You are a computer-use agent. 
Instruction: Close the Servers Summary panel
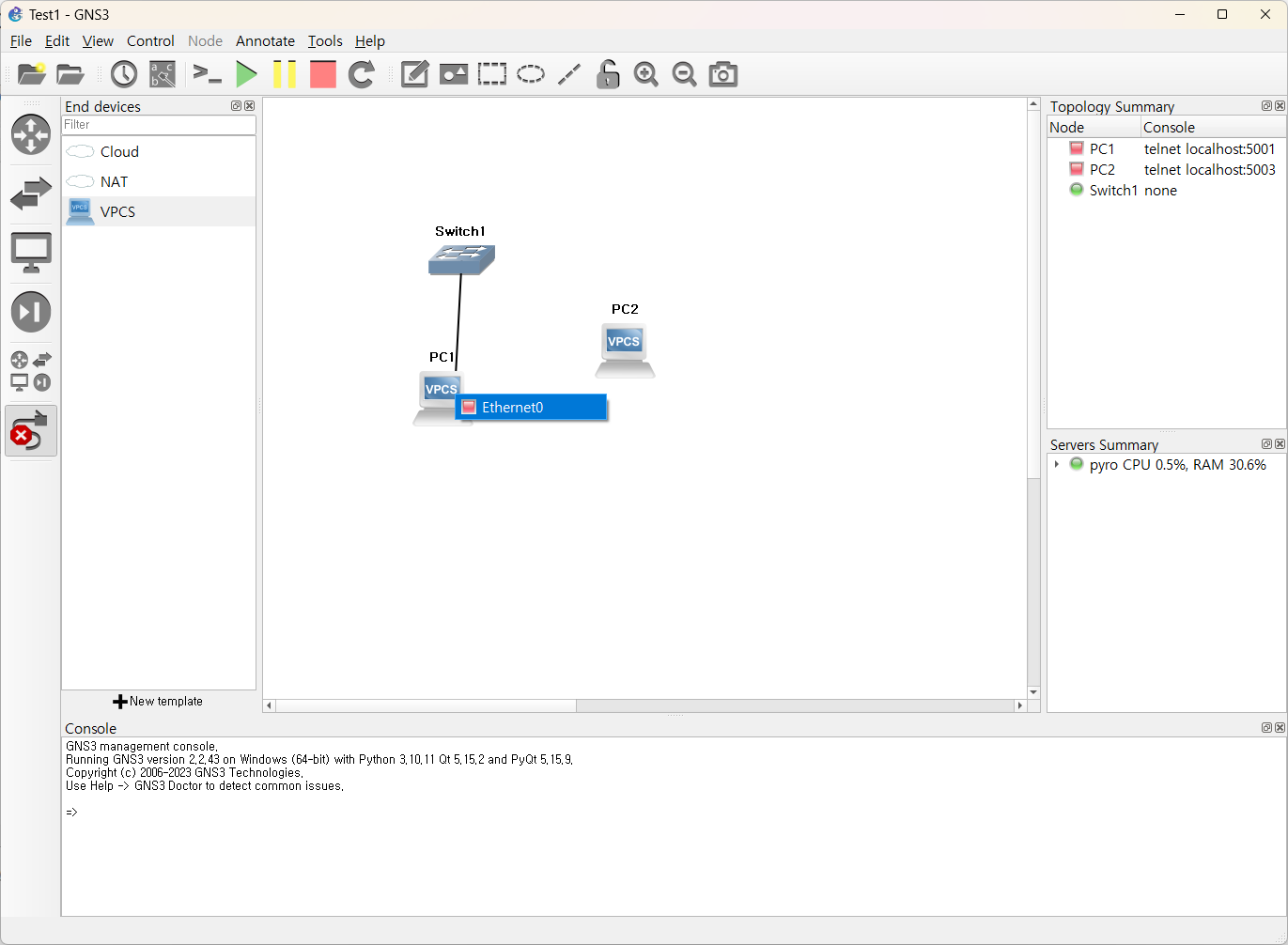[x=1280, y=444]
